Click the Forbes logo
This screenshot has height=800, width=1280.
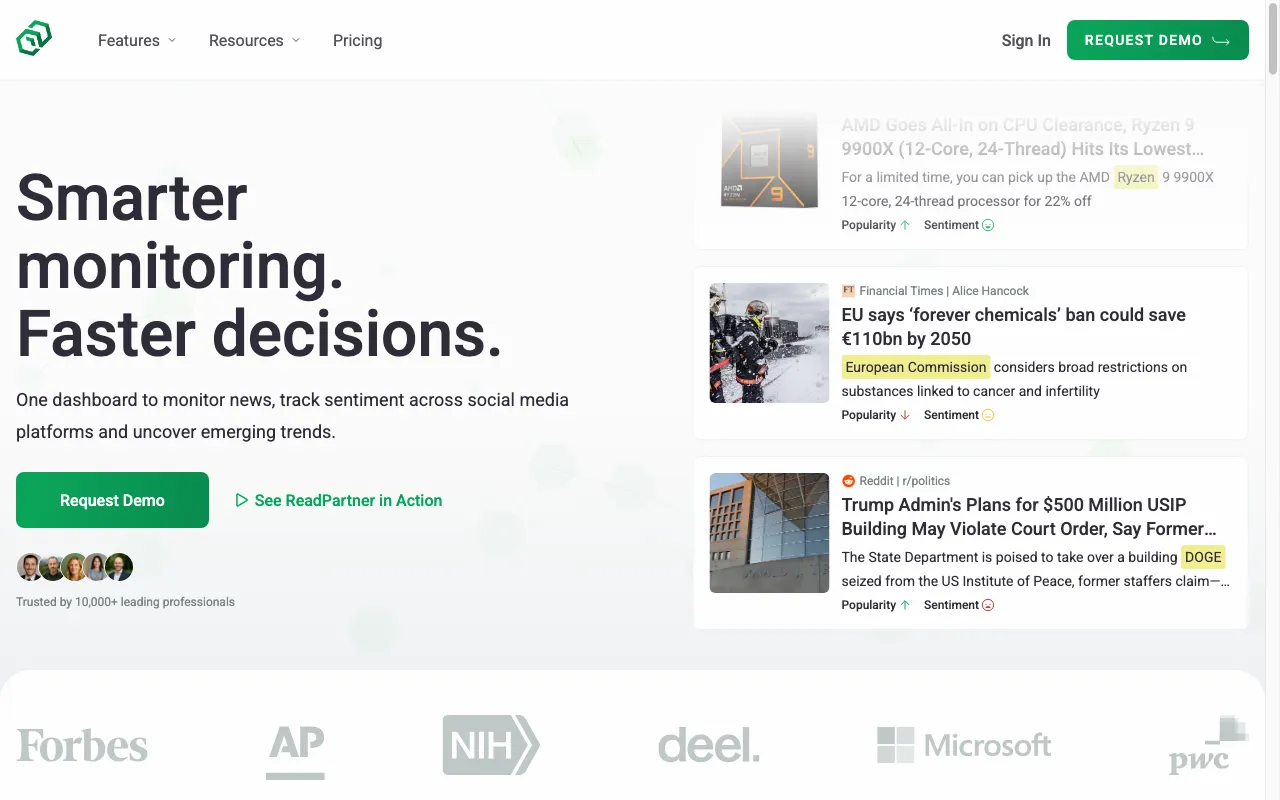click(82, 746)
